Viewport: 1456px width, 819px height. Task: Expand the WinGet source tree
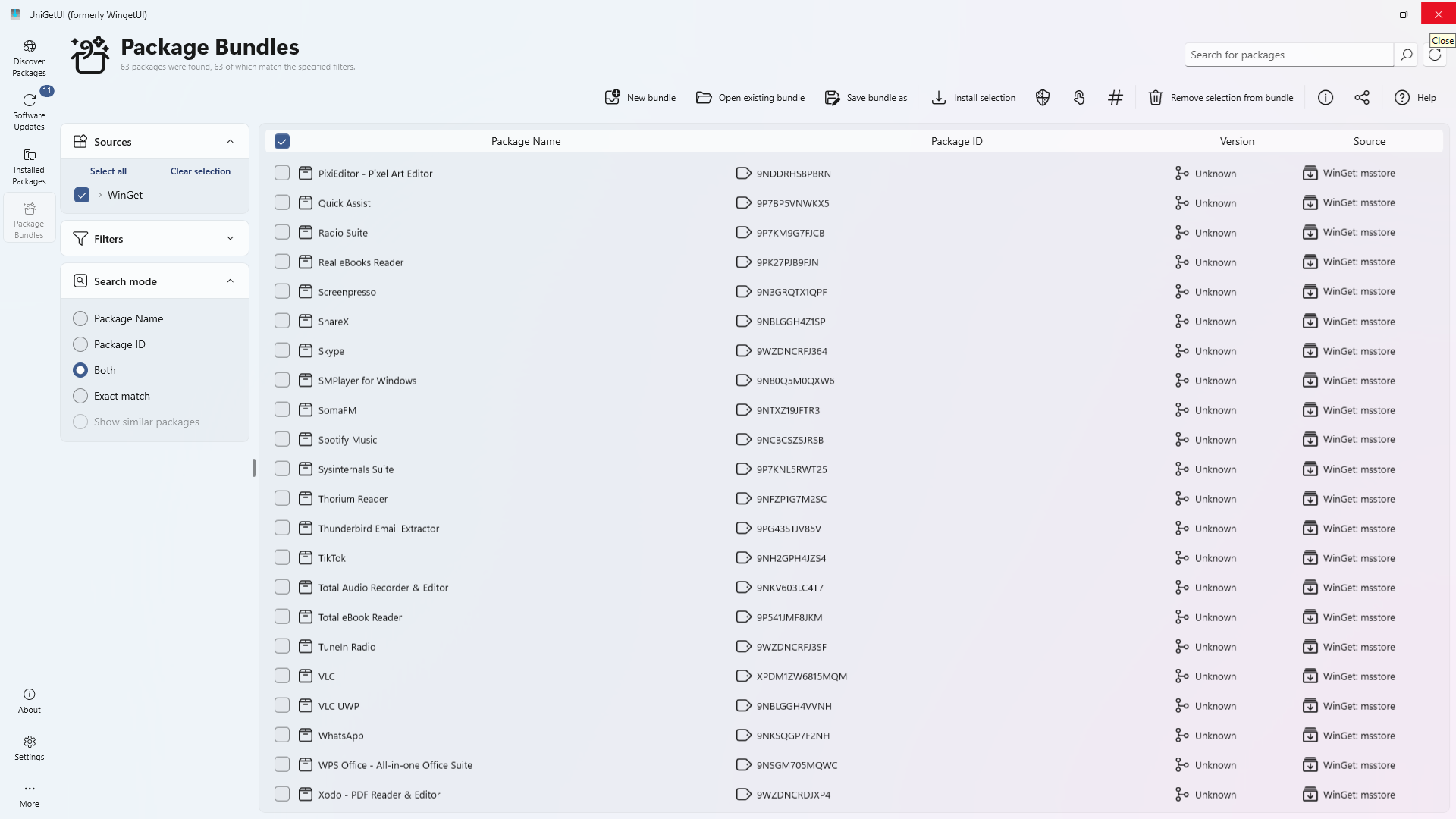100,195
